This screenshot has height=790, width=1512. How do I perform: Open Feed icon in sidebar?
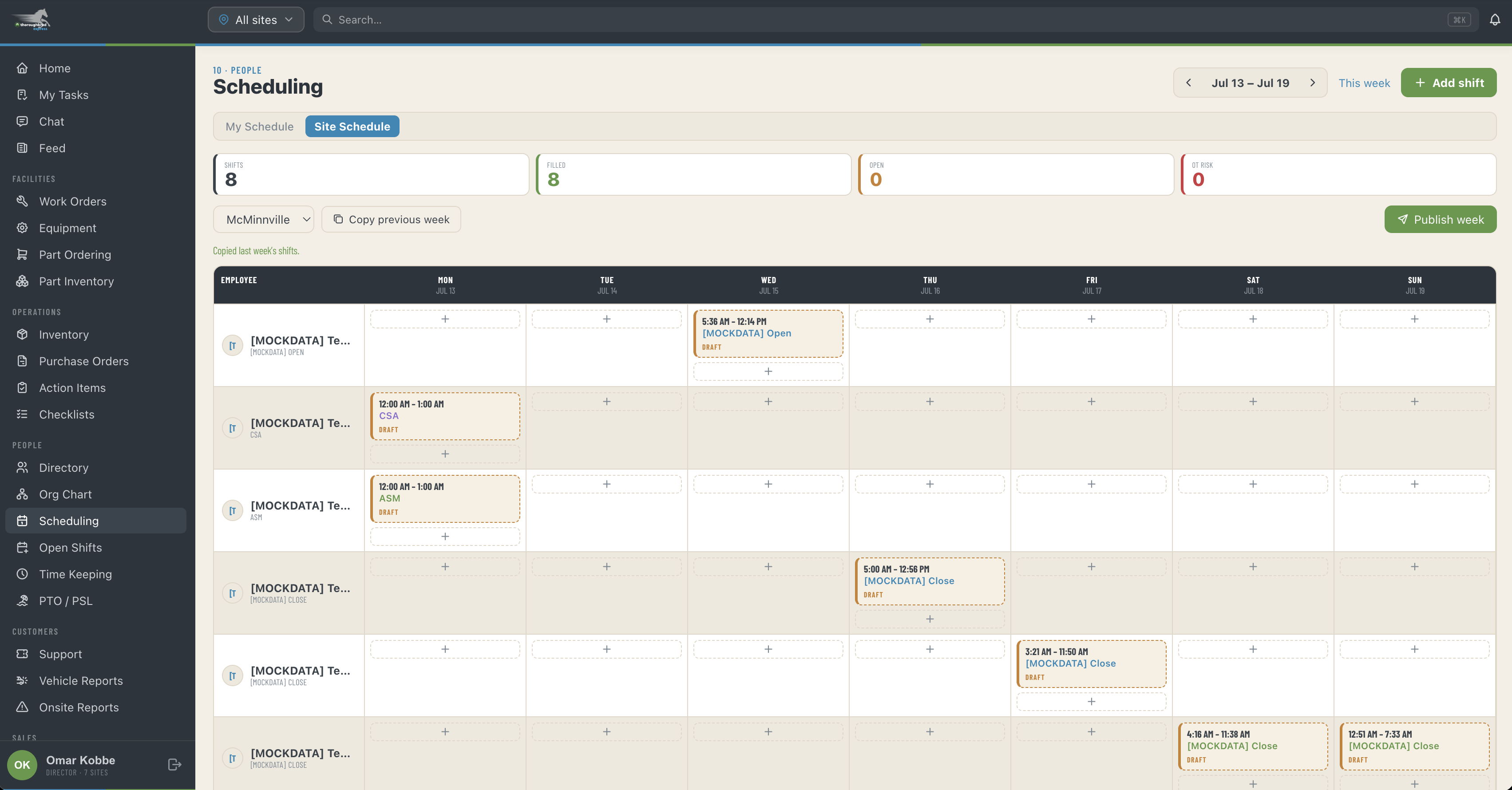22,148
